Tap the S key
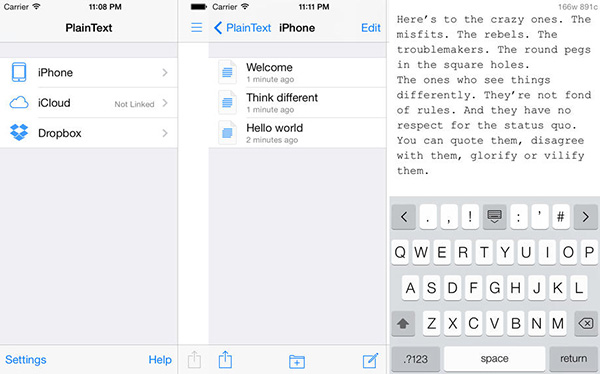 [x=432, y=288]
